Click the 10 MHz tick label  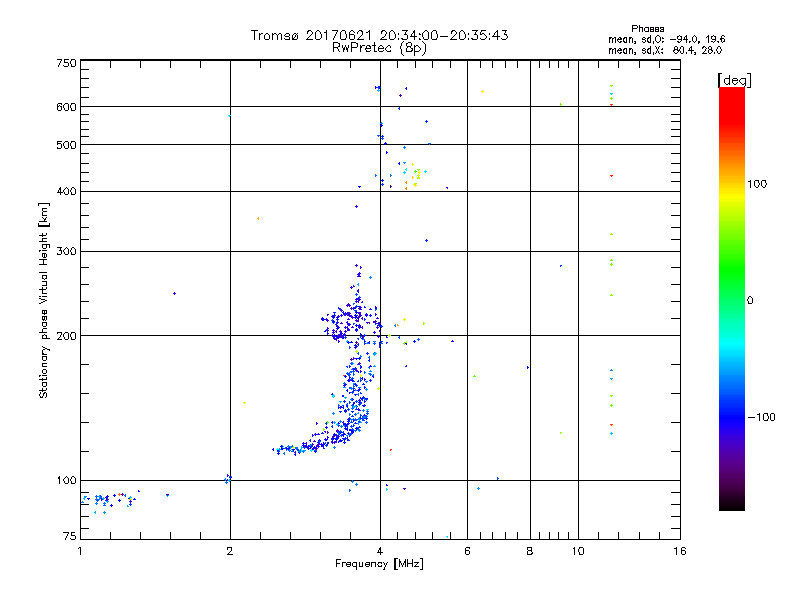click(x=578, y=551)
